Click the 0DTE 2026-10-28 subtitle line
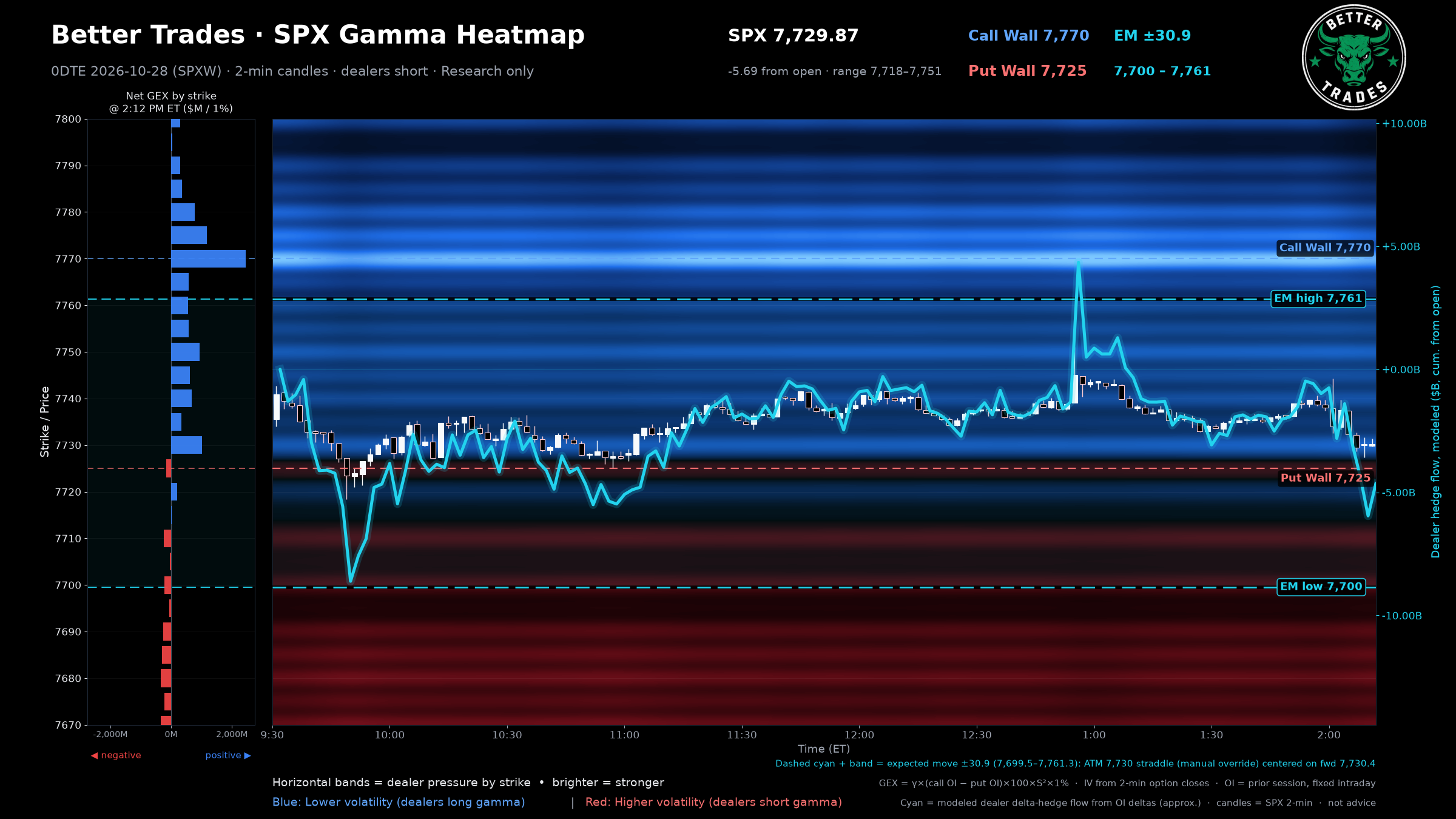This screenshot has height=819, width=1456. (292, 72)
